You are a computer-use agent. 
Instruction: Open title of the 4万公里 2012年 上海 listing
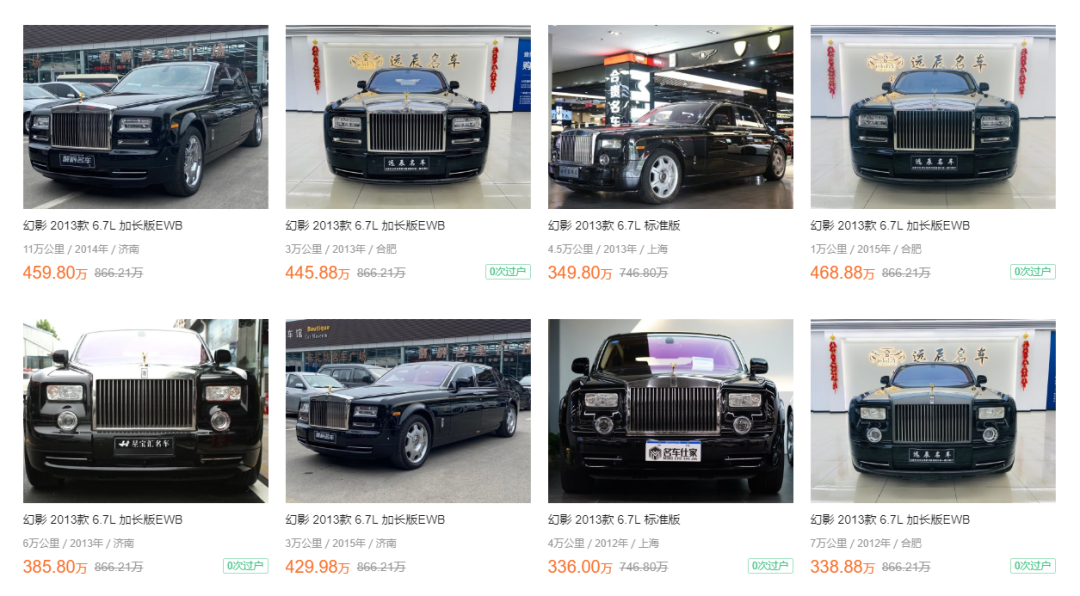[x=614, y=520]
